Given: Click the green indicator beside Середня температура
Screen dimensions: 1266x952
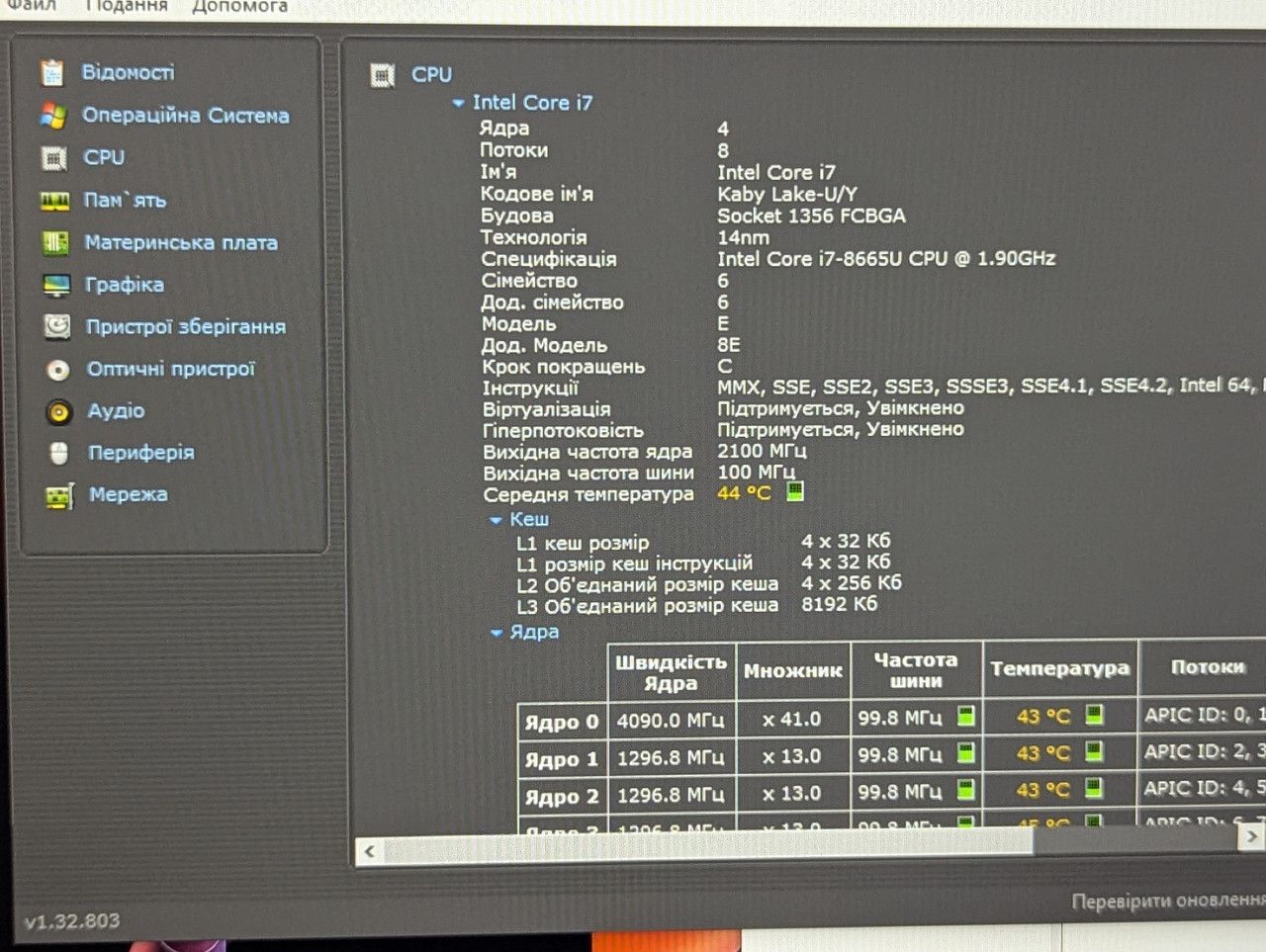Looking at the screenshot, I should 794,491.
